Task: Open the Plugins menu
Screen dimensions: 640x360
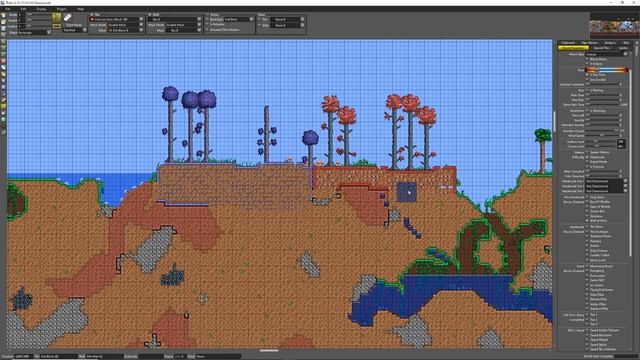Action: [62, 9]
